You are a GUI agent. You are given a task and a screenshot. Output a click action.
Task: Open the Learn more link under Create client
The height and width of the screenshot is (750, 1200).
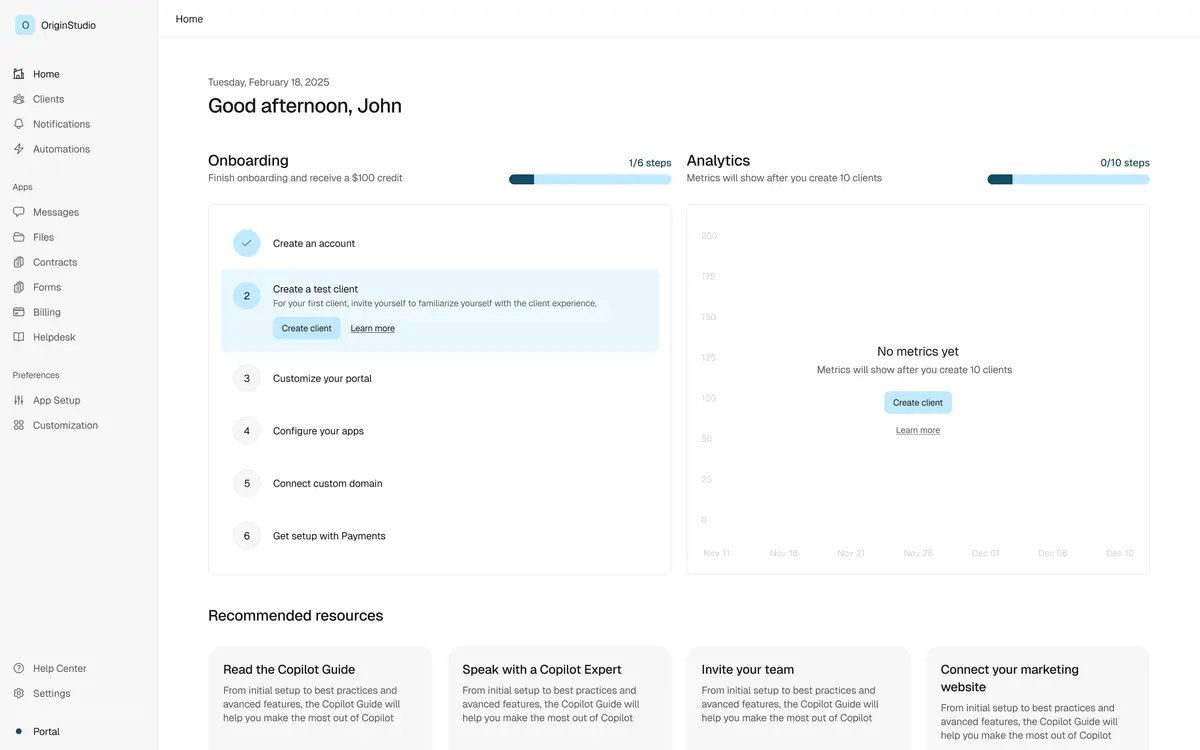click(x=917, y=429)
